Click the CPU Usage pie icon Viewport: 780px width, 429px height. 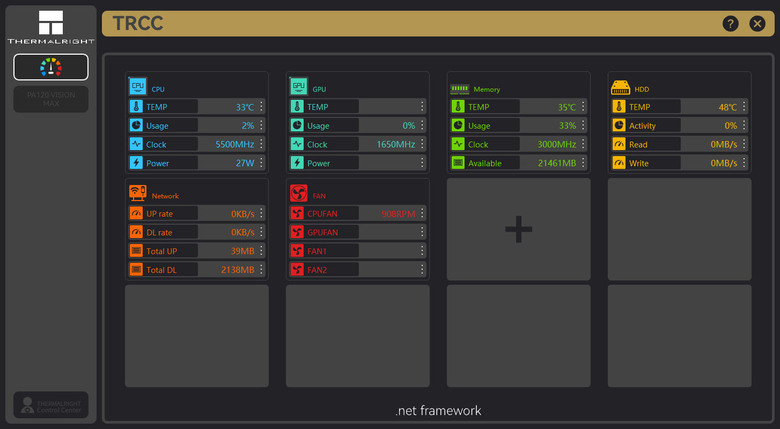click(x=136, y=125)
